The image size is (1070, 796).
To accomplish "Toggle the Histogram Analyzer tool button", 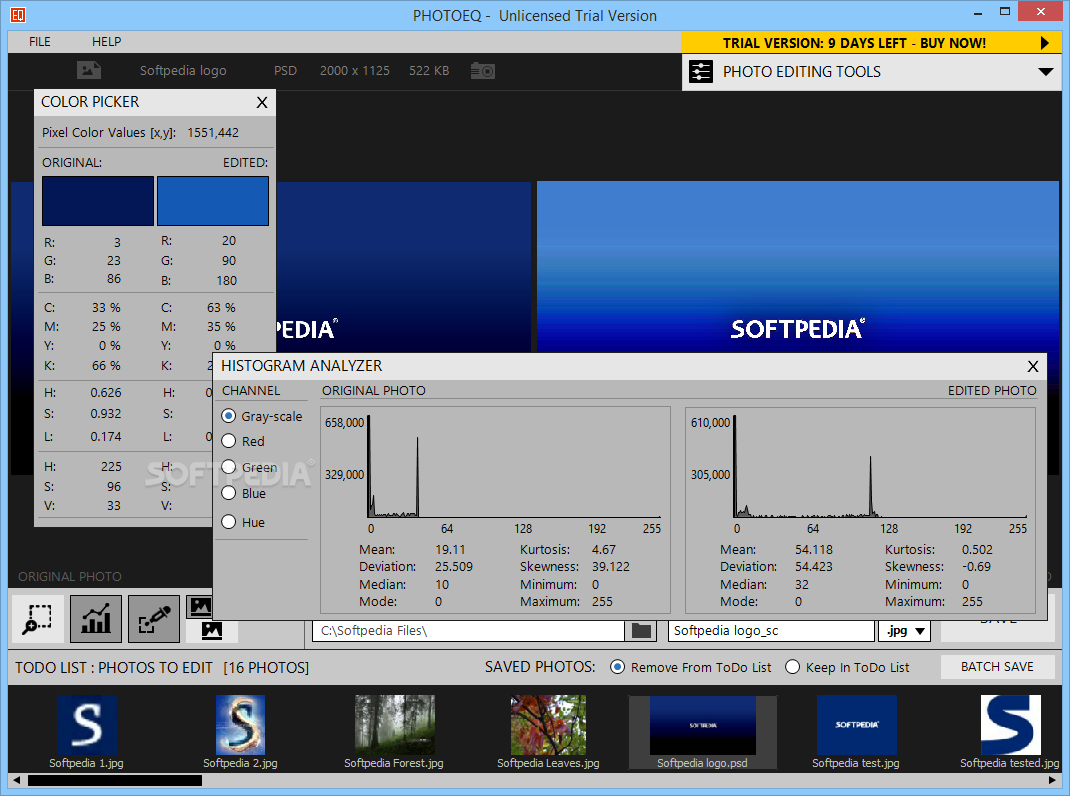I will (96, 619).
